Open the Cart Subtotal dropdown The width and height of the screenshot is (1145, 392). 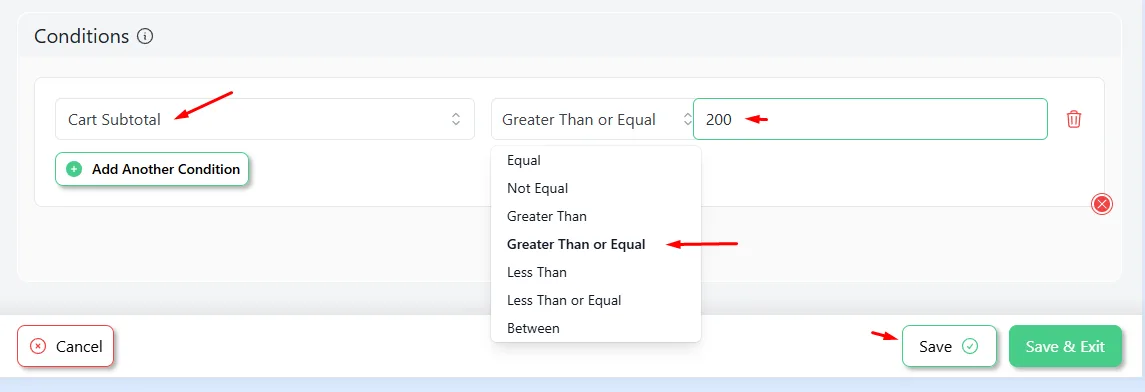(x=265, y=119)
